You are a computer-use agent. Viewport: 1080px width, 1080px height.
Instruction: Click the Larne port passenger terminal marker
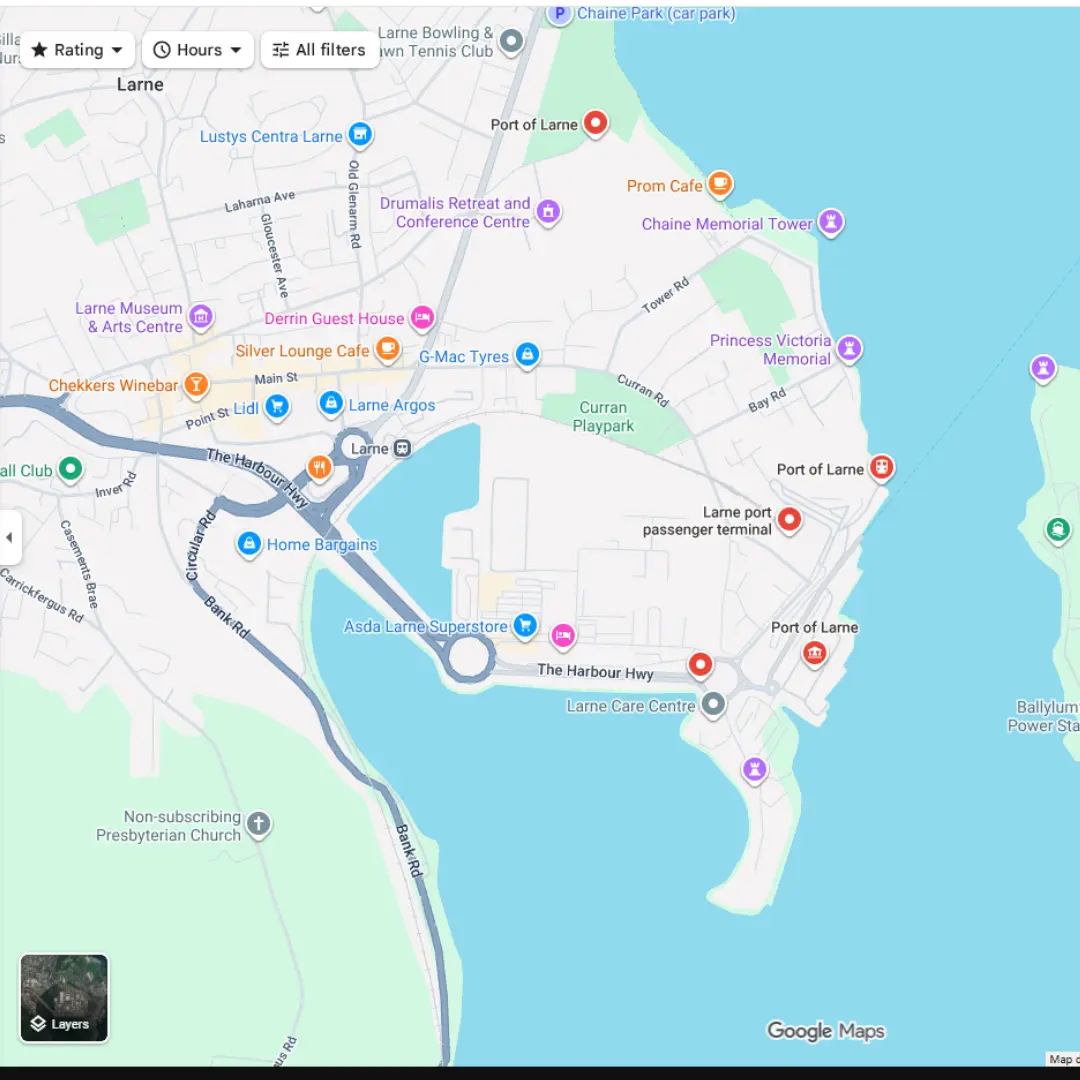click(x=789, y=519)
